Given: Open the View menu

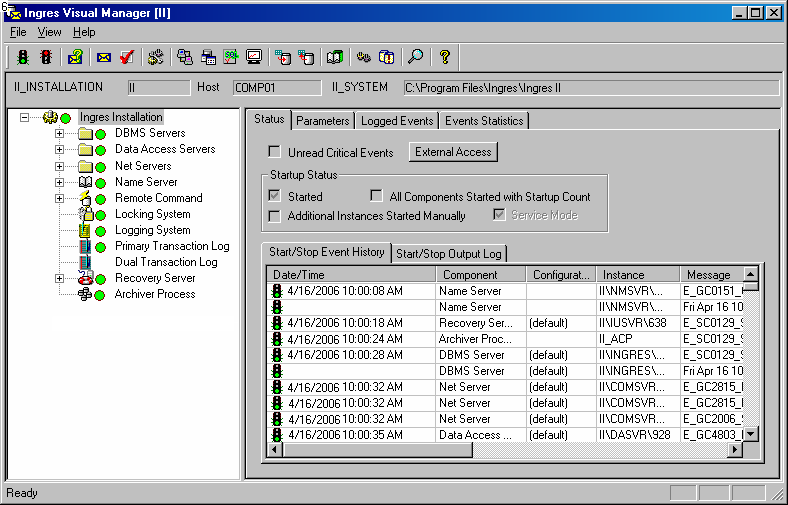Looking at the screenshot, I should [x=49, y=32].
